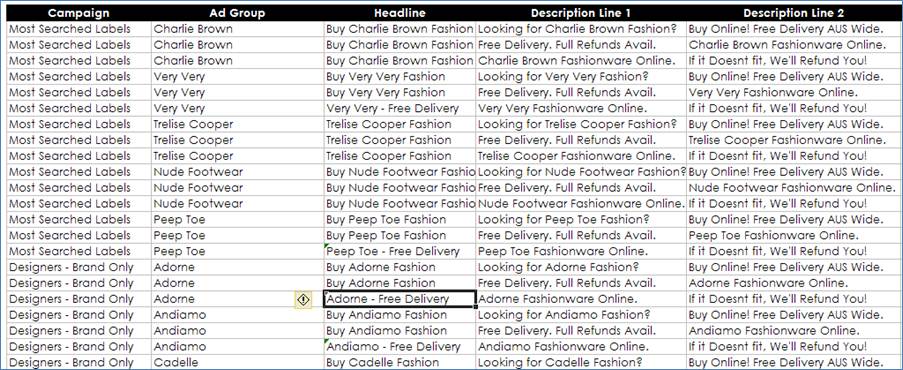Select 'Looking for Trelise Cooper Fashion?' cell
Screen dimensions: 903x370
coord(581,124)
